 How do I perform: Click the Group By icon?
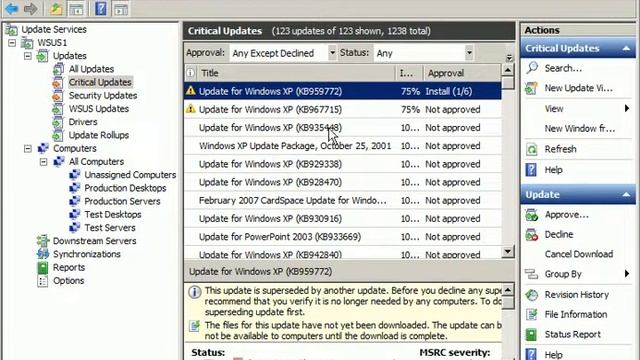point(531,274)
